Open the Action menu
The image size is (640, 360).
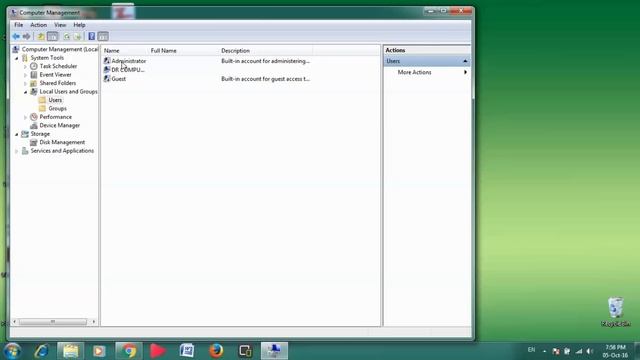click(38, 25)
